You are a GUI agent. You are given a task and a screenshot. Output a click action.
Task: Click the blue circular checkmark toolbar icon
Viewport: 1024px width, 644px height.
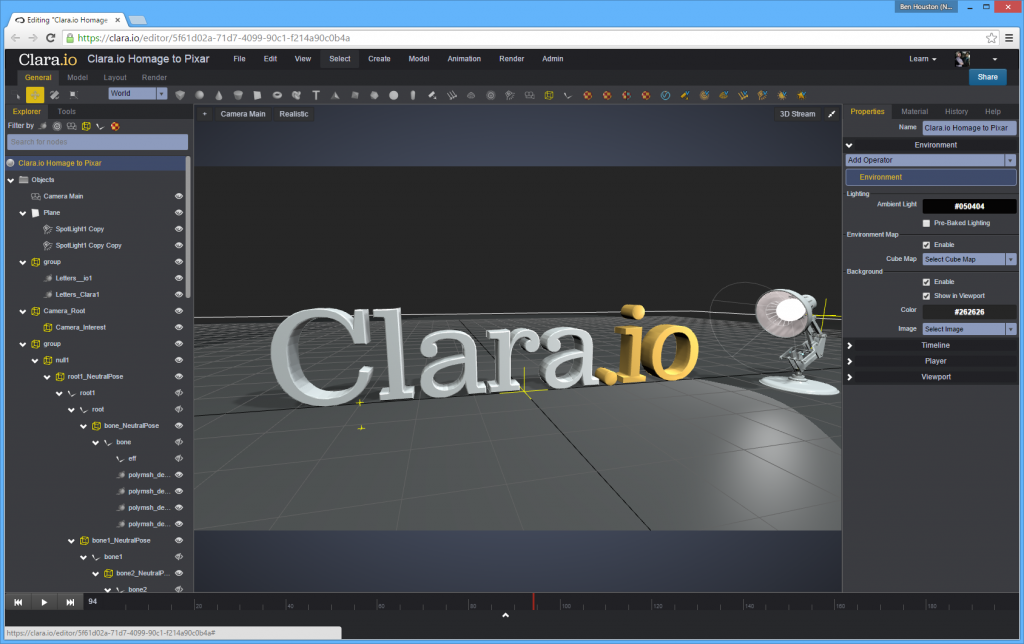click(x=665, y=95)
